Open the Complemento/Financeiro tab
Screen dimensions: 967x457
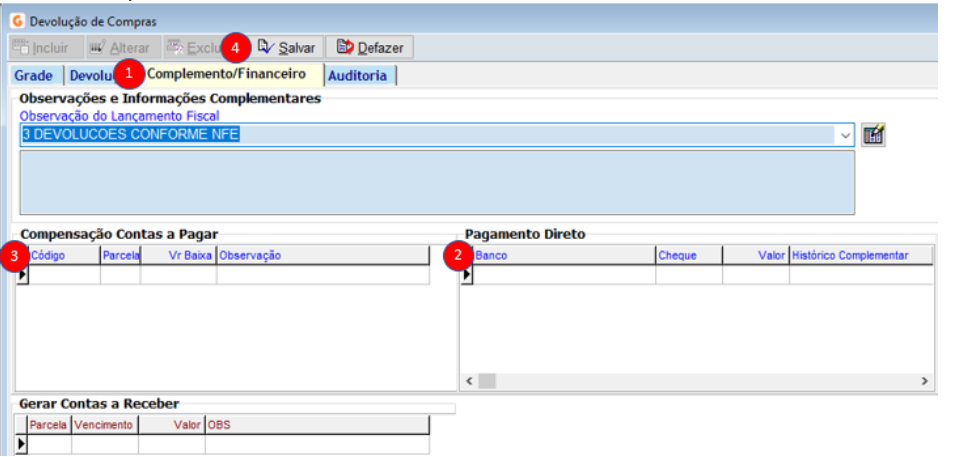click(x=226, y=74)
